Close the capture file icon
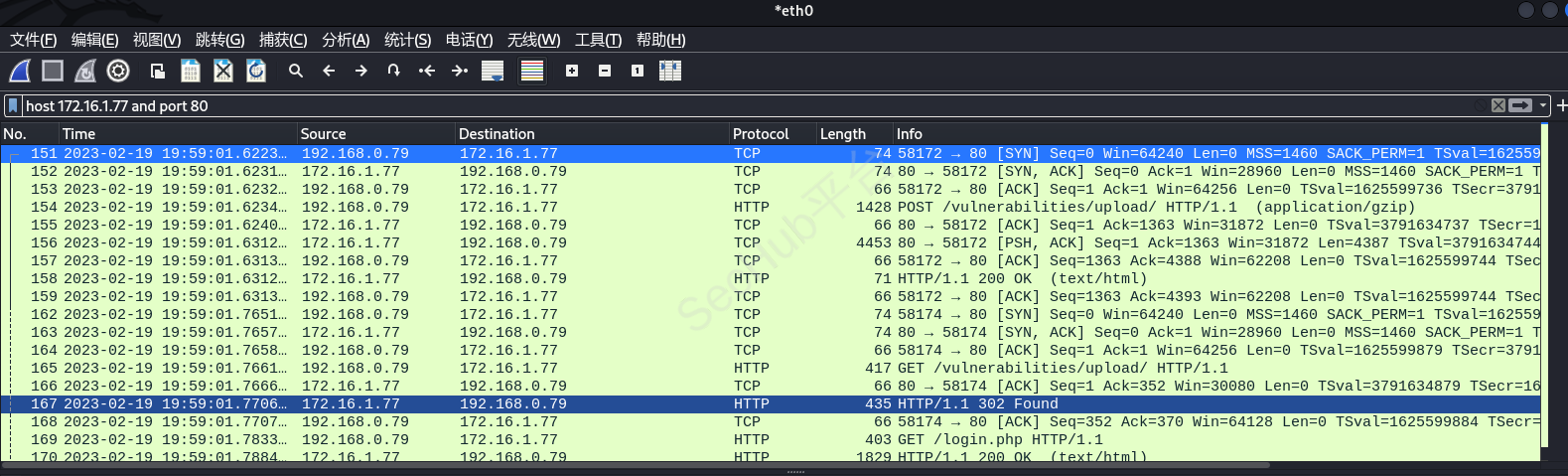The image size is (1568, 476). click(223, 71)
